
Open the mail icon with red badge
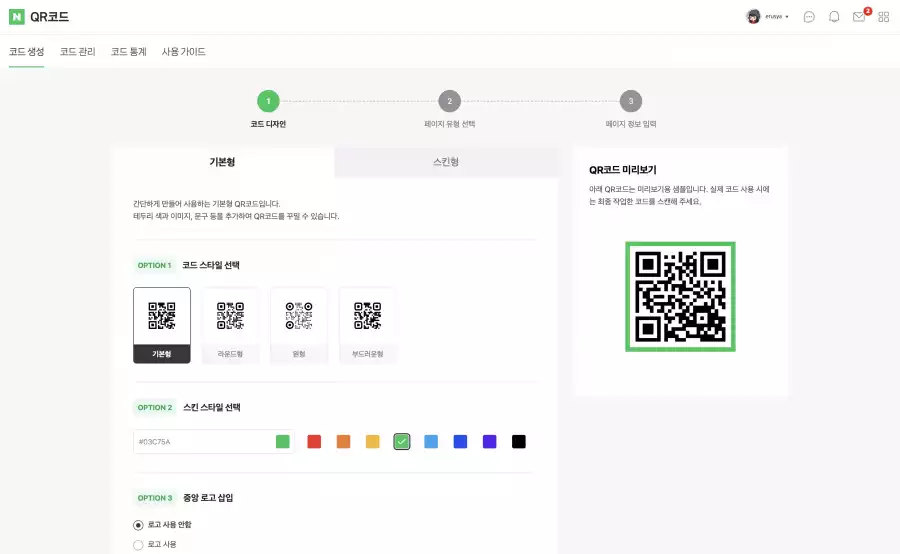coord(859,17)
